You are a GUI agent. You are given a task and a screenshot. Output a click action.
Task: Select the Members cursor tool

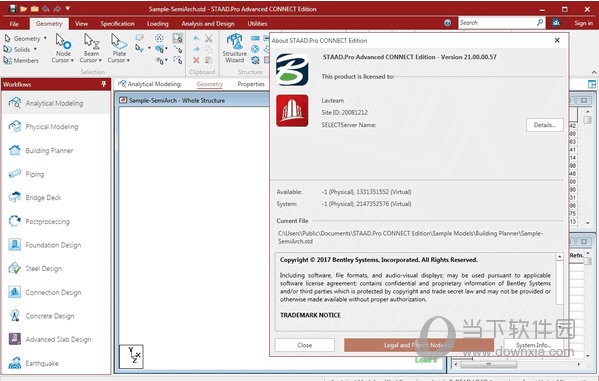point(21,60)
